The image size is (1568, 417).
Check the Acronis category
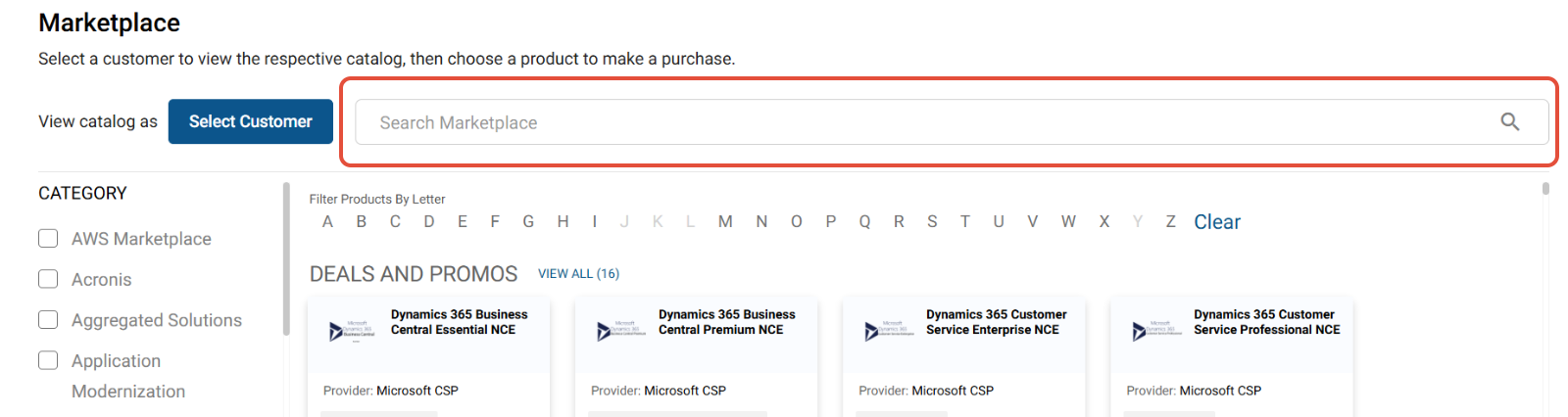click(48, 279)
